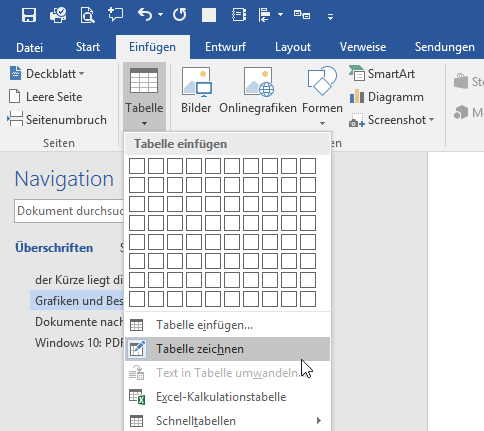484x431 pixels.
Task: Click the Document search field in Navigation
Action: pos(69,211)
